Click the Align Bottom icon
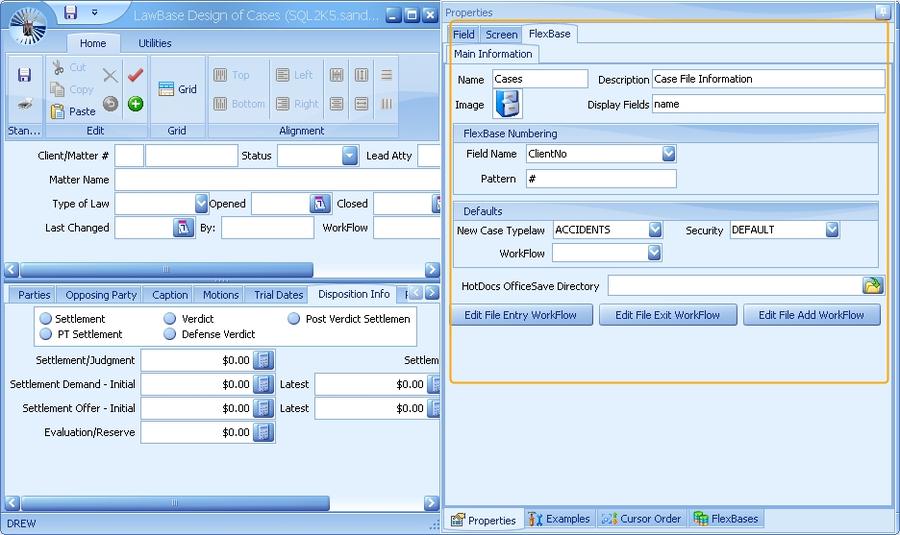The width and height of the screenshot is (900, 535). (x=220, y=103)
